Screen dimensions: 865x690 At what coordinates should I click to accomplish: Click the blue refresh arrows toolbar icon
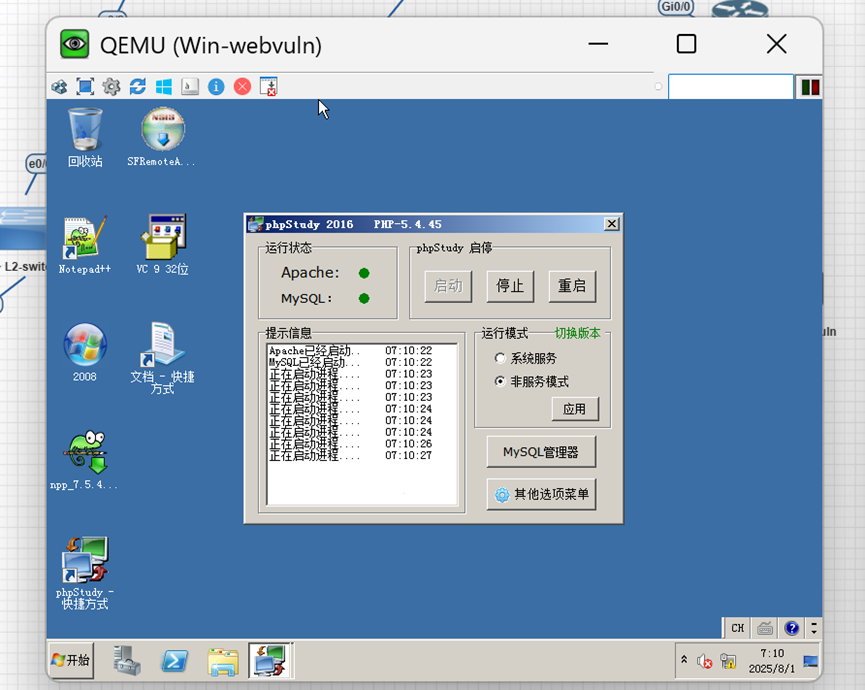[137, 87]
